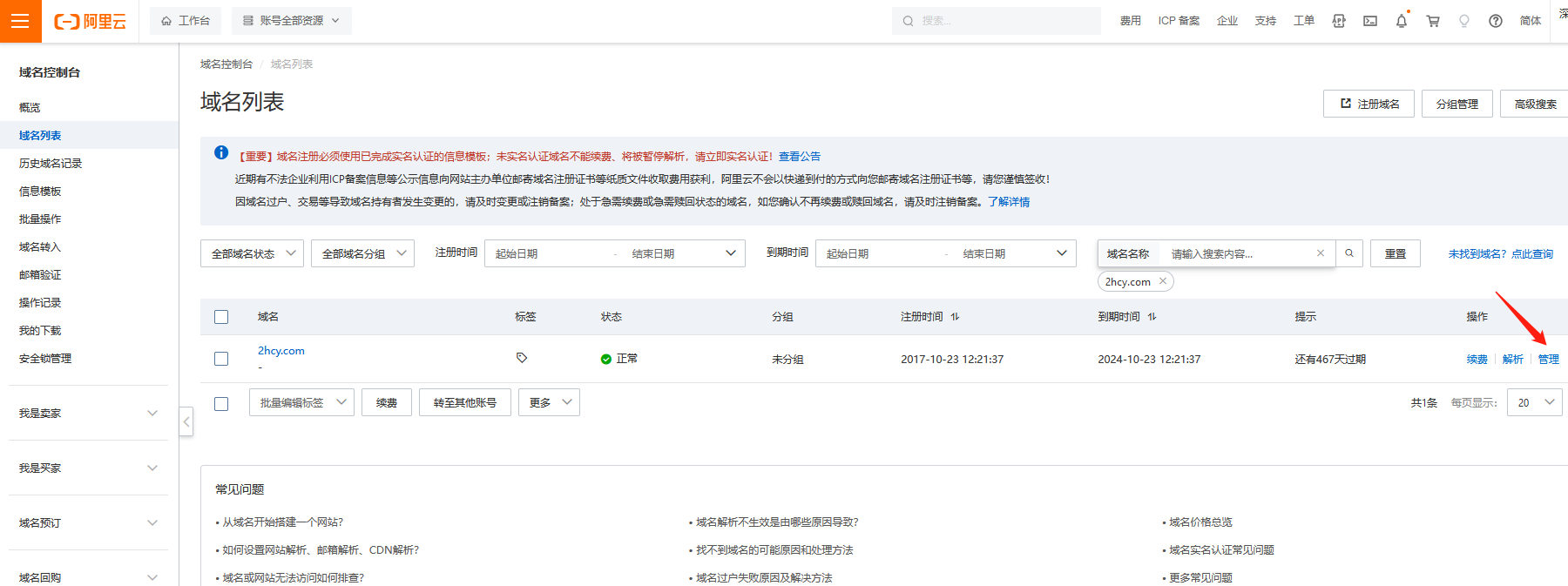Open the shopping cart icon

coord(1433,21)
